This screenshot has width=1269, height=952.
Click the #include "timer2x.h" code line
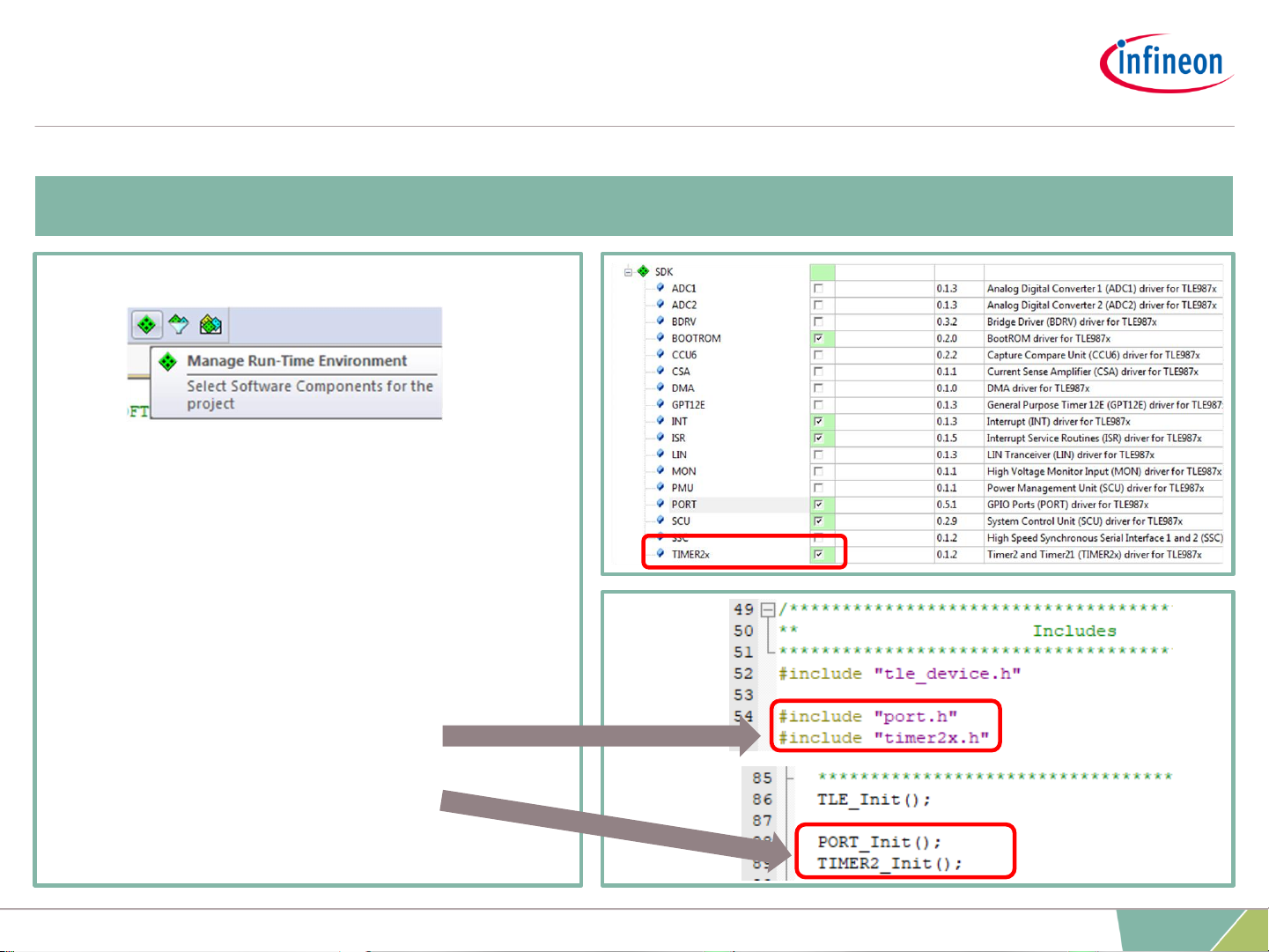883,738
